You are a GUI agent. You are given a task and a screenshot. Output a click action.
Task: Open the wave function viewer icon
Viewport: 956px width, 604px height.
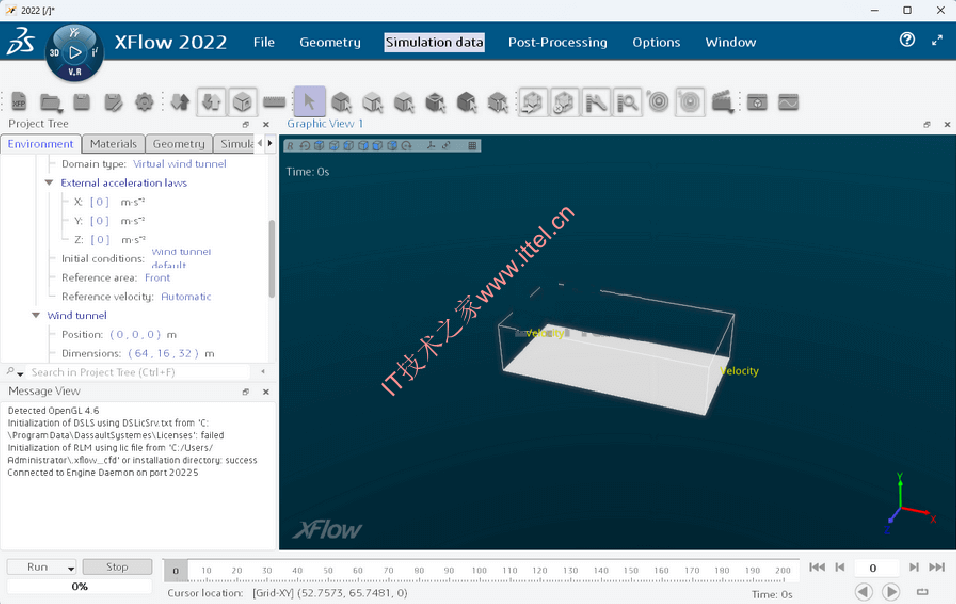coord(788,102)
